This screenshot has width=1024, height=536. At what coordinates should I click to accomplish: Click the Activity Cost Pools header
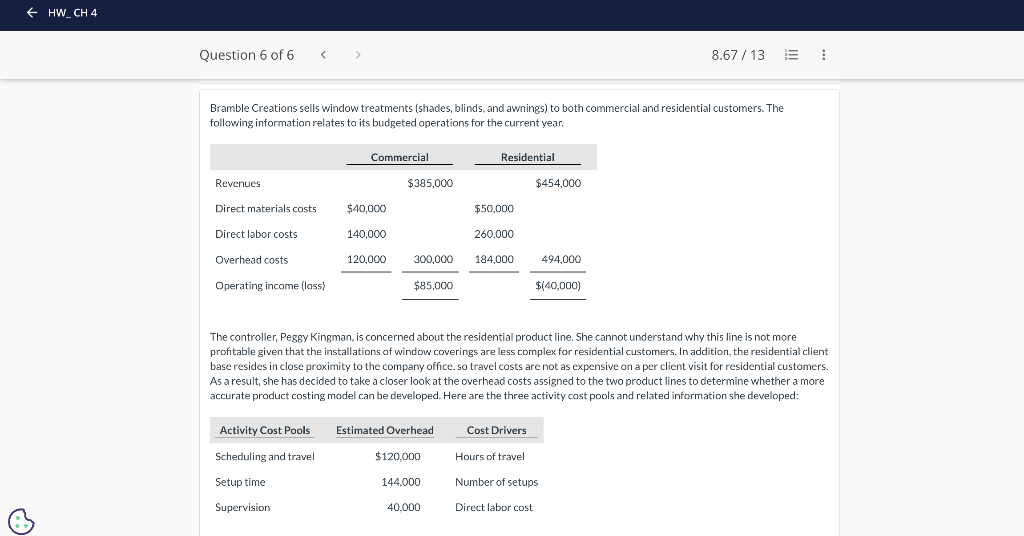coord(265,430)
